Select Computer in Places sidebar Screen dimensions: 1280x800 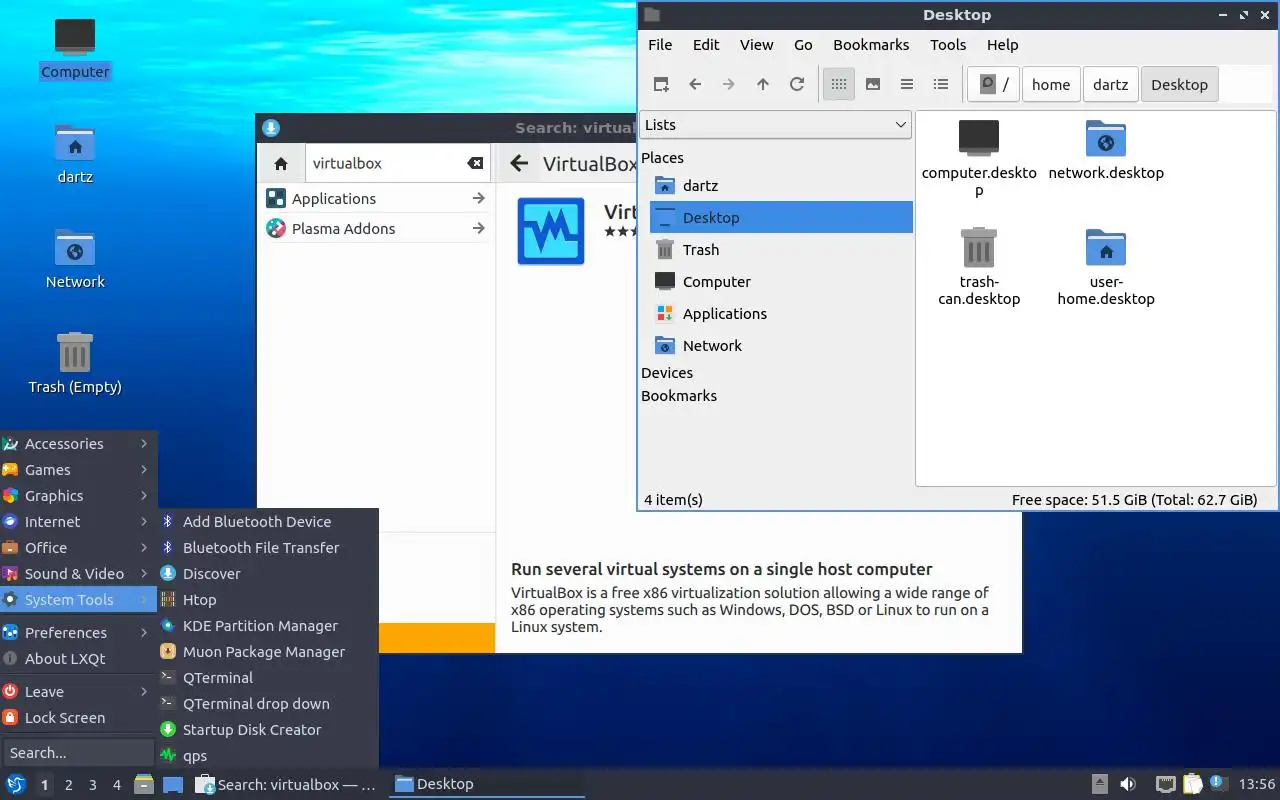[x=781, y=282]
